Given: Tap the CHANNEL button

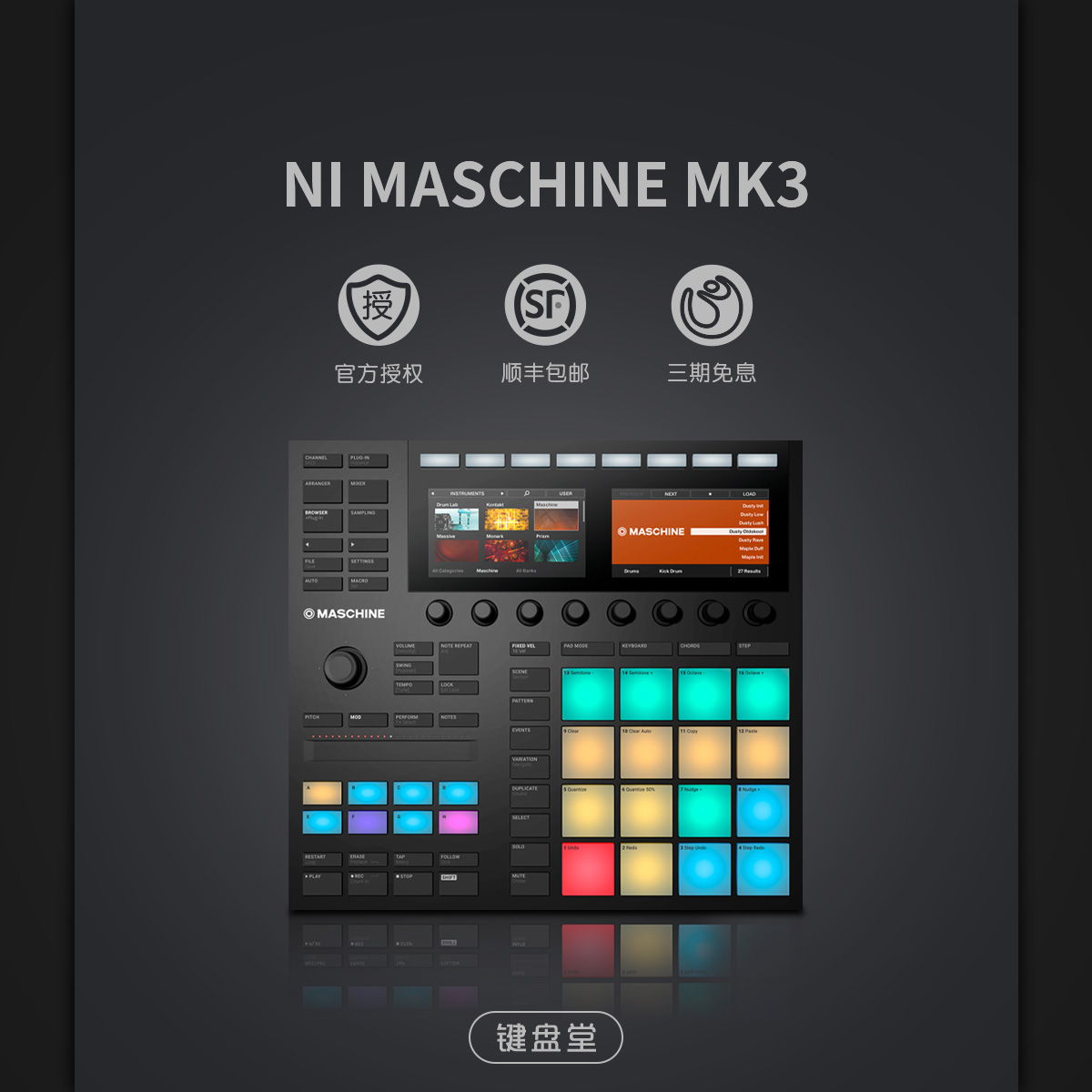Looking at the screenshot, I should coord(322,461).
